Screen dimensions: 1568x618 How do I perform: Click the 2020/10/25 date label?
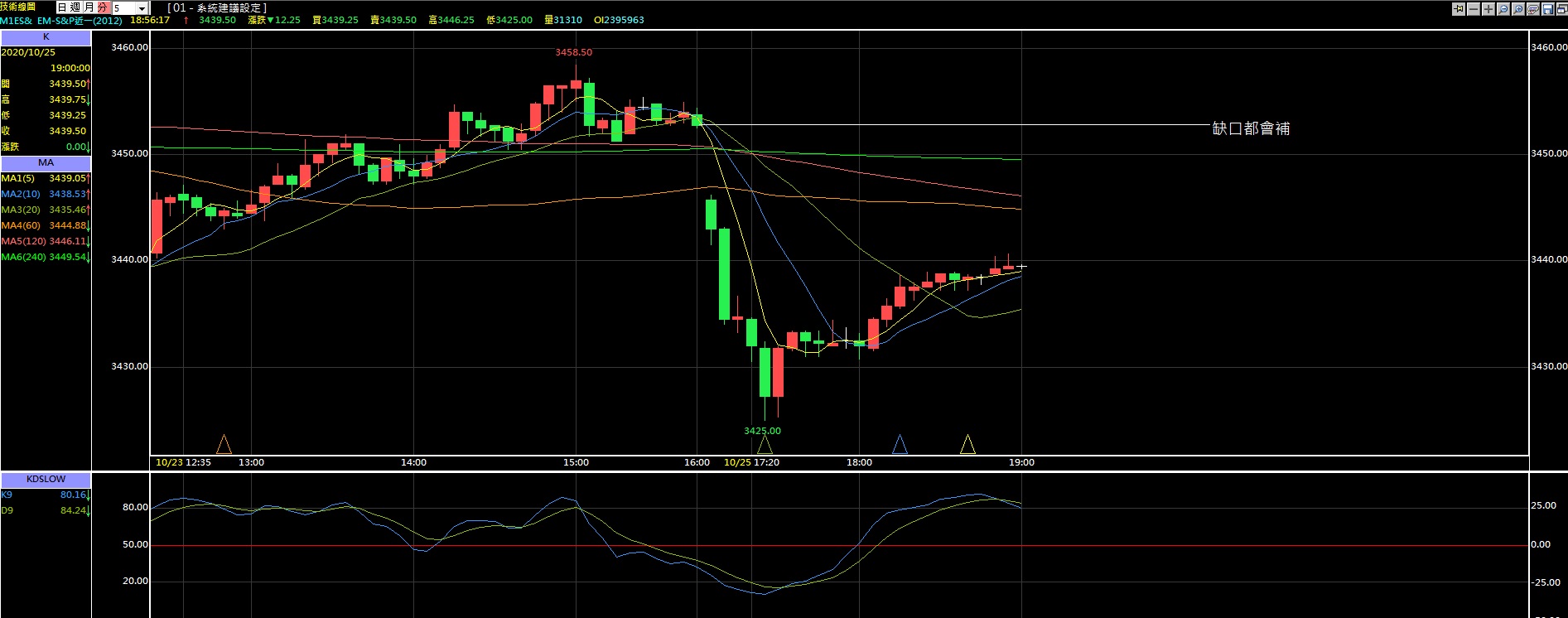(28, 52)
